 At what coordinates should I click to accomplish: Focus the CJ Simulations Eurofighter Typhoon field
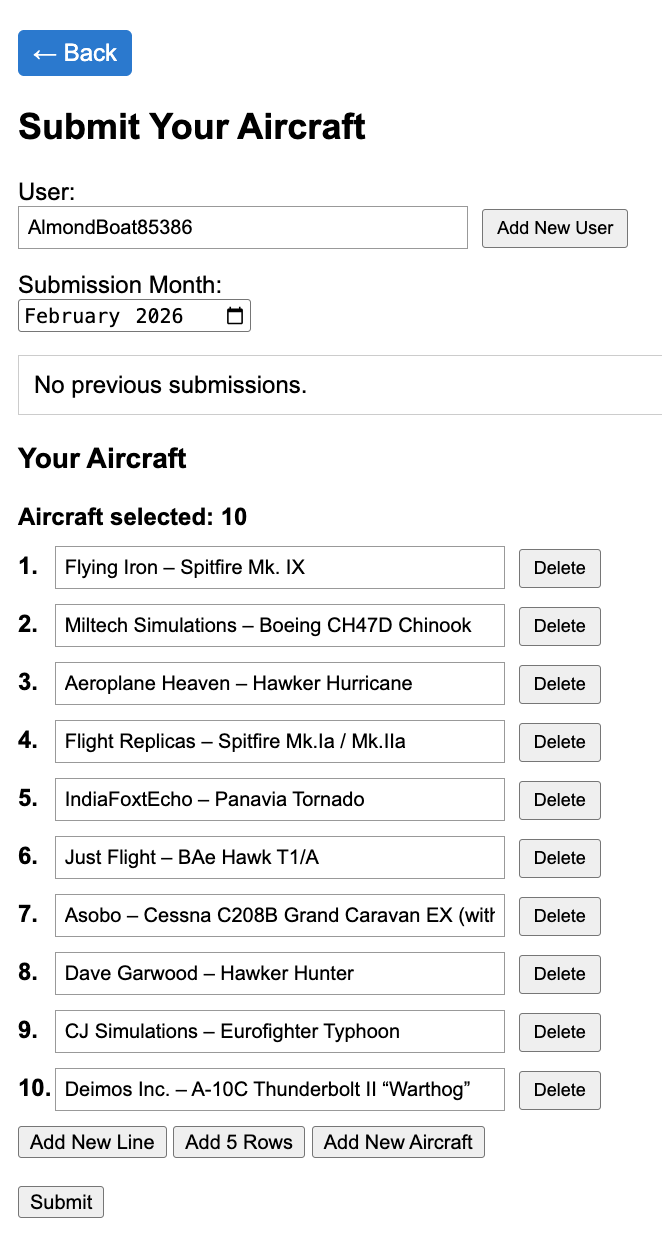click(280, 1032)
